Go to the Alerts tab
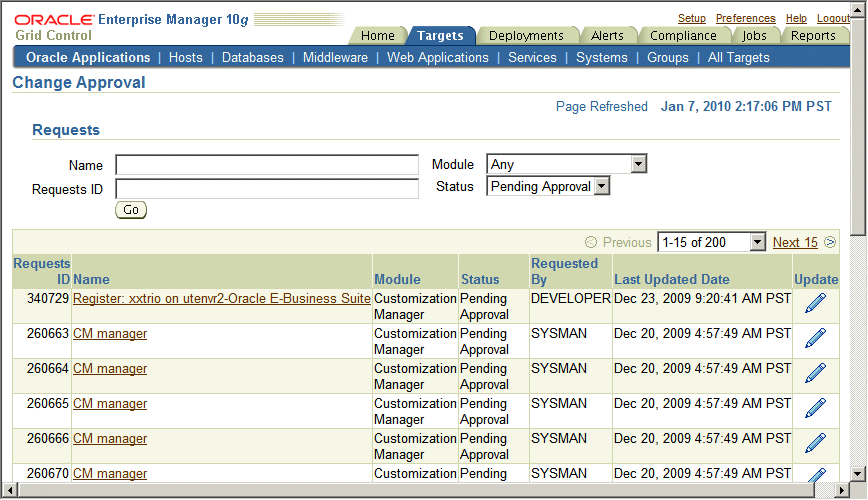This screenshot has width=868, height=500. [607, 35]
